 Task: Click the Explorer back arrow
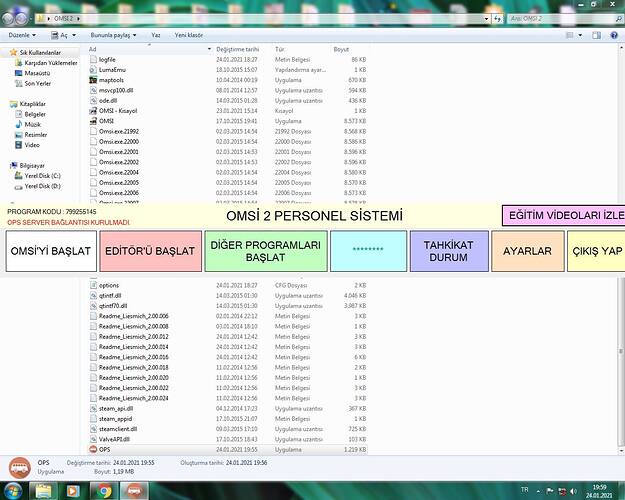coord(8,18)
